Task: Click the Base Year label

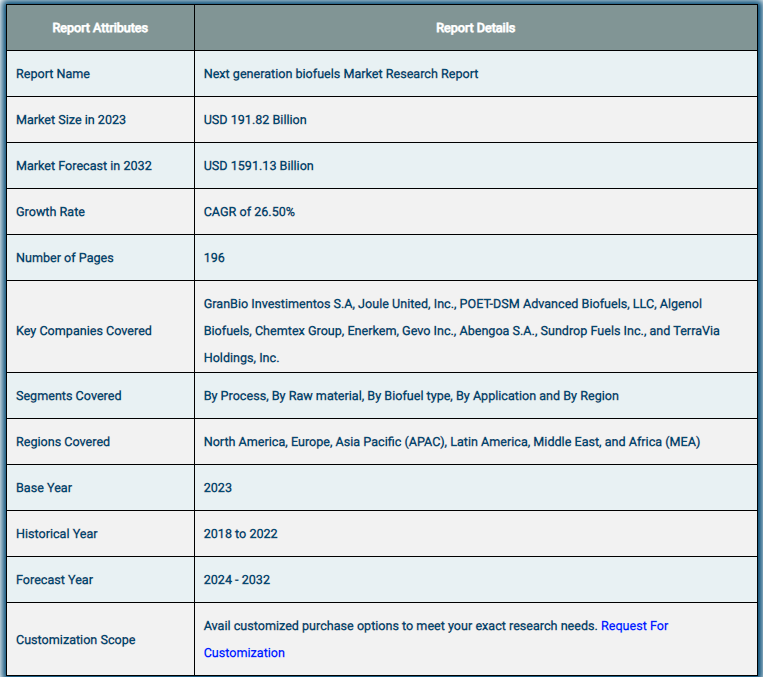Action: pyautogui.click(x=44, y=487)
